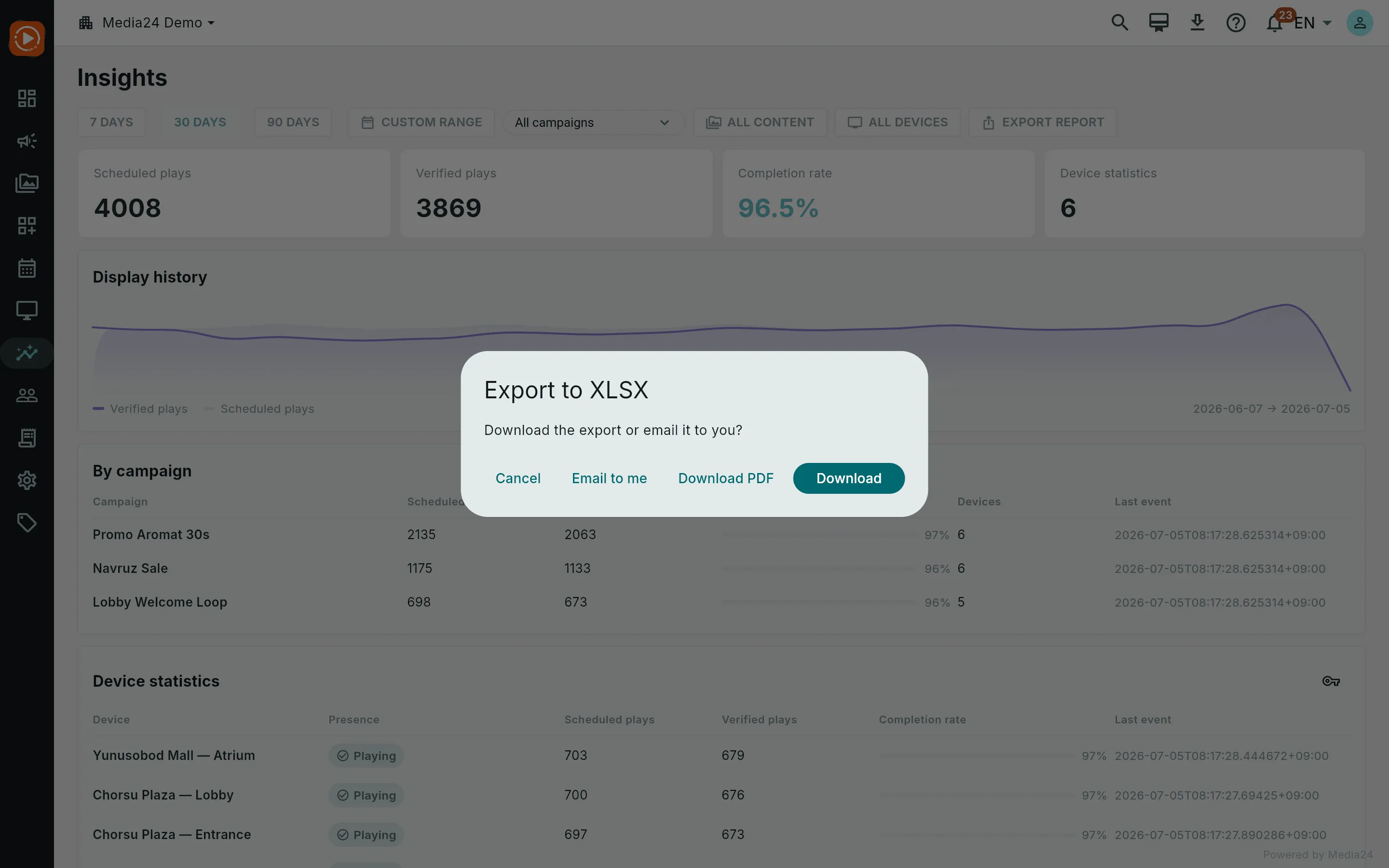Screen dimensions: 1389x868
Task: Click the ALL CONTENT filter button
Action: point(760,122)
